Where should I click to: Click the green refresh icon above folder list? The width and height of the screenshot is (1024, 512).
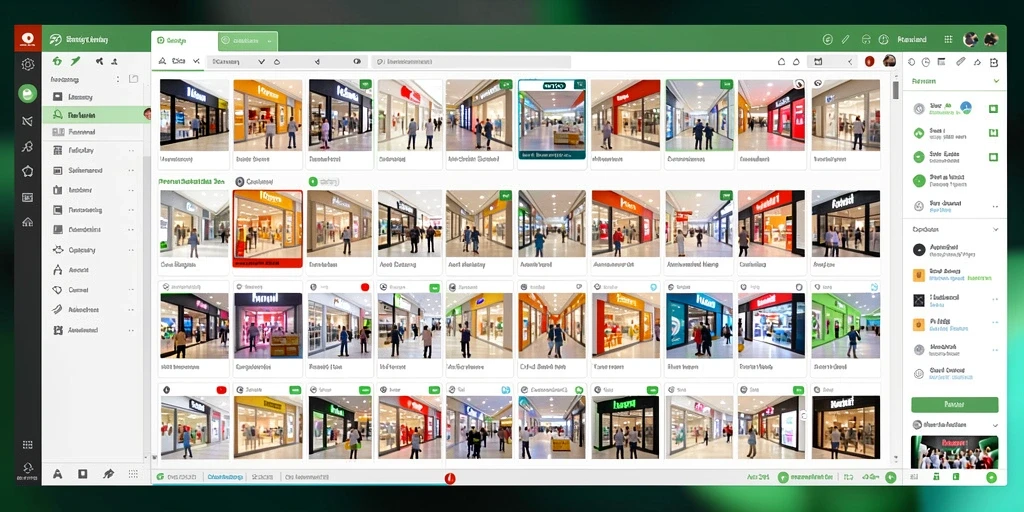click(57, 61)
